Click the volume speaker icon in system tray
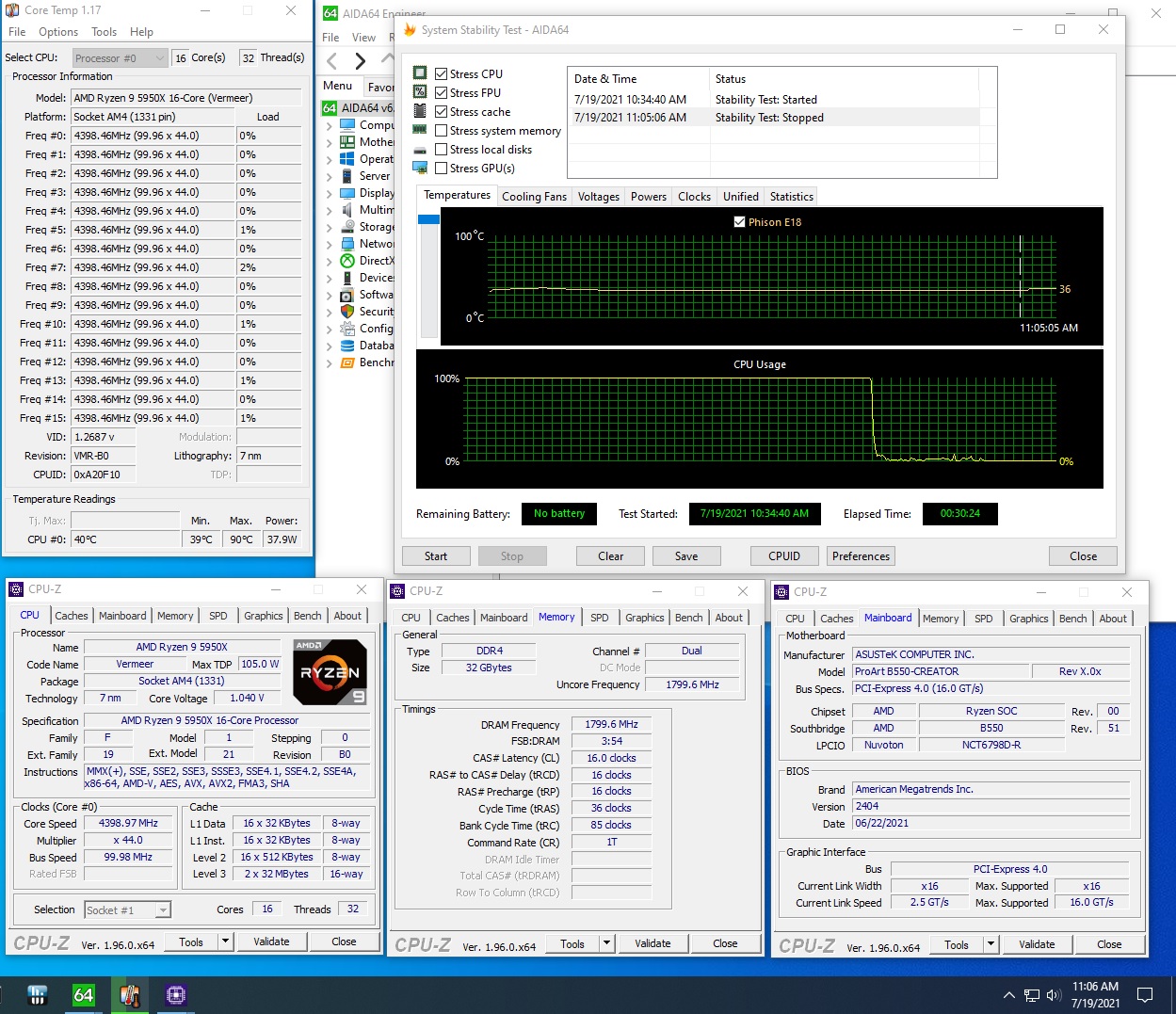This screenshot has width=1176, height=1014. coord(1054,995)
